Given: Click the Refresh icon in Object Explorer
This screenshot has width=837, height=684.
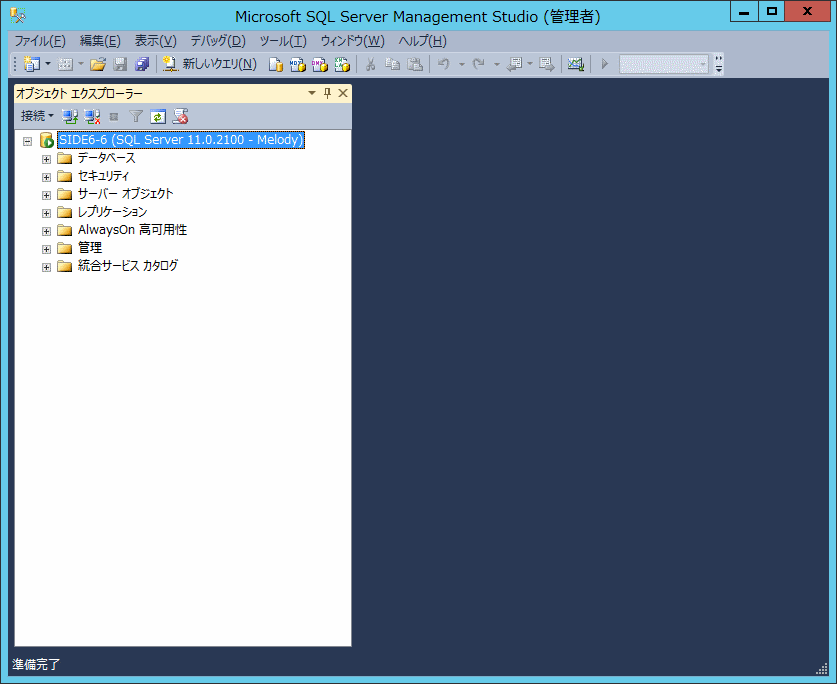Looking at the screenshot, I should tap(158, 116).
